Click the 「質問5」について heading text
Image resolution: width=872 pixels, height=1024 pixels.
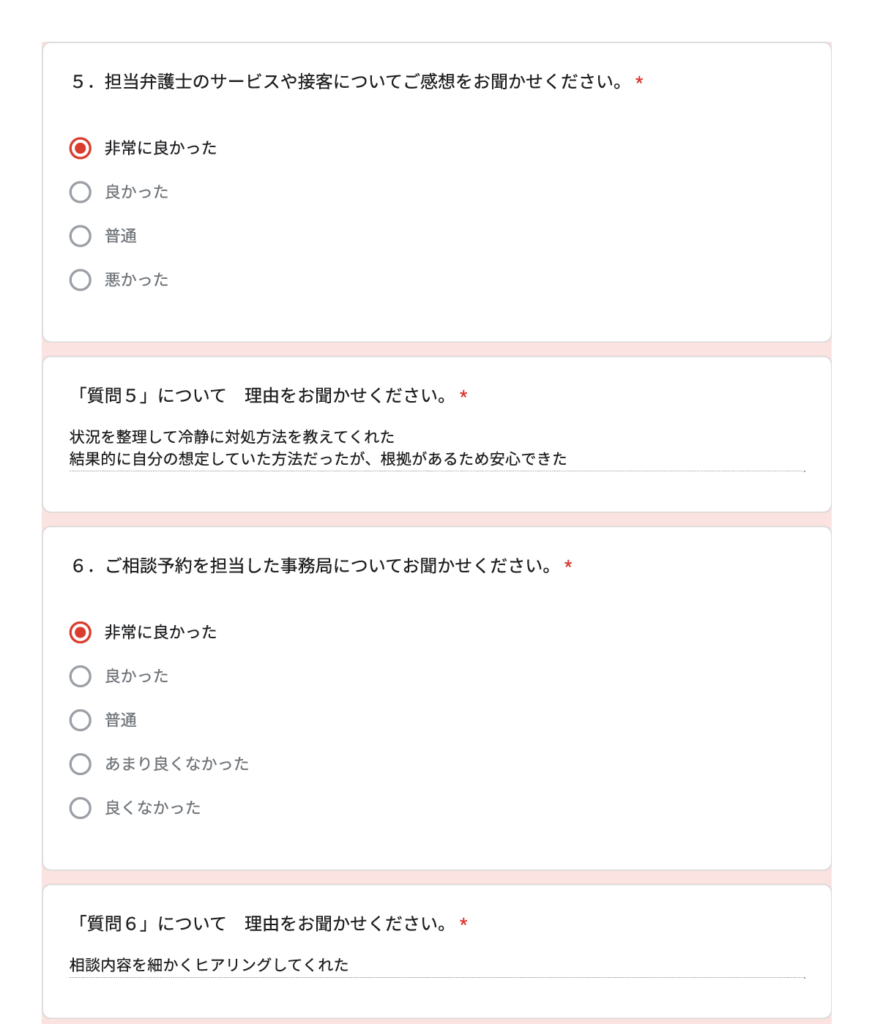(x=260, y=396)
